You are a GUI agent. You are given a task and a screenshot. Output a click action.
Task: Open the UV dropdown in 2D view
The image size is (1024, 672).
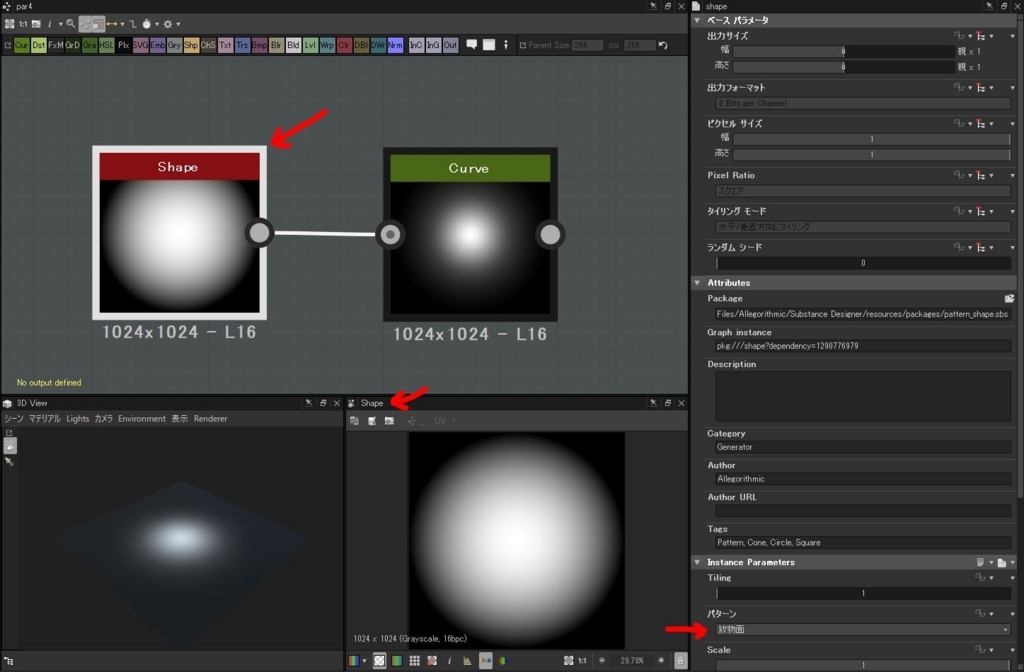444,421
